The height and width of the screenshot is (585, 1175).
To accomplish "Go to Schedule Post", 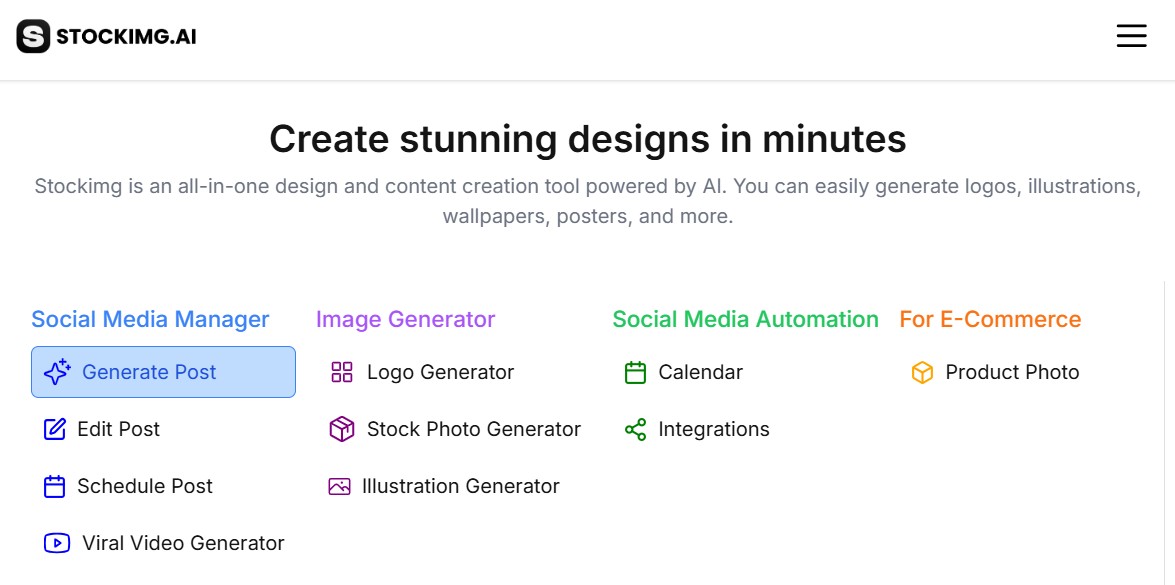I will pyautogui.click(x=145, y=486).
